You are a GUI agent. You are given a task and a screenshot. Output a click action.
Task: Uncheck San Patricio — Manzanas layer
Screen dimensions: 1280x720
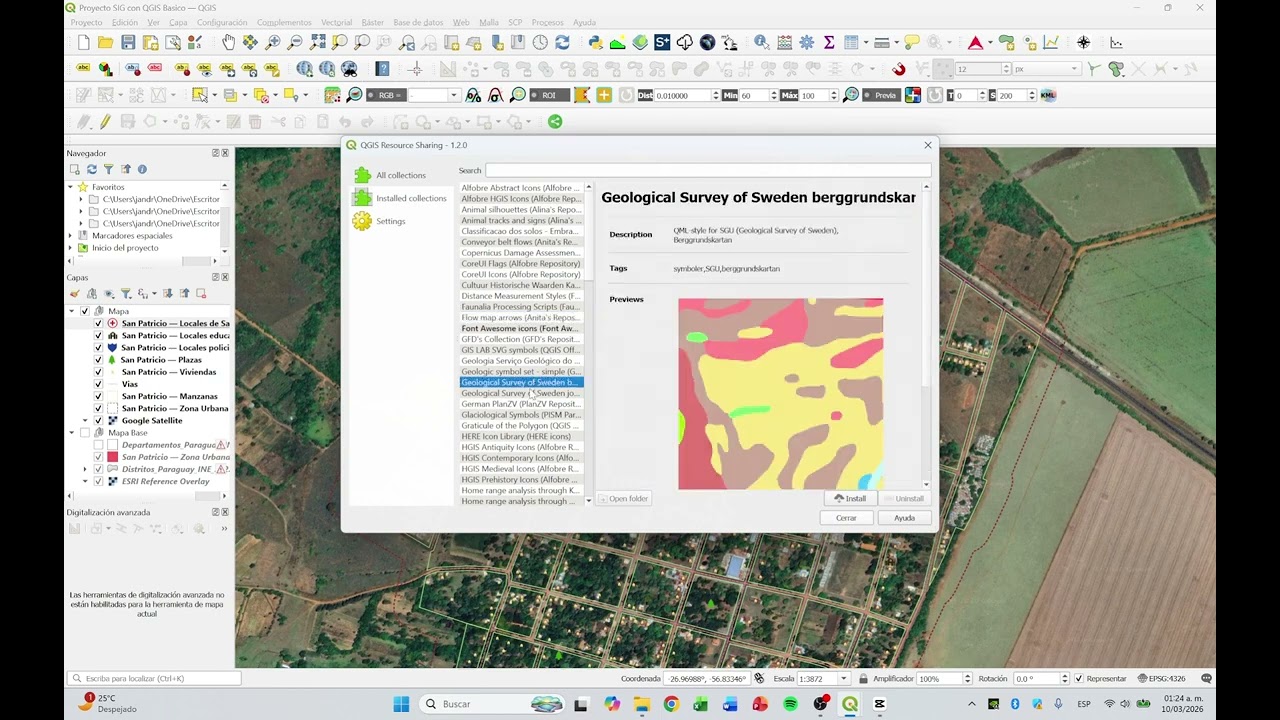click(x=98, y=396)
